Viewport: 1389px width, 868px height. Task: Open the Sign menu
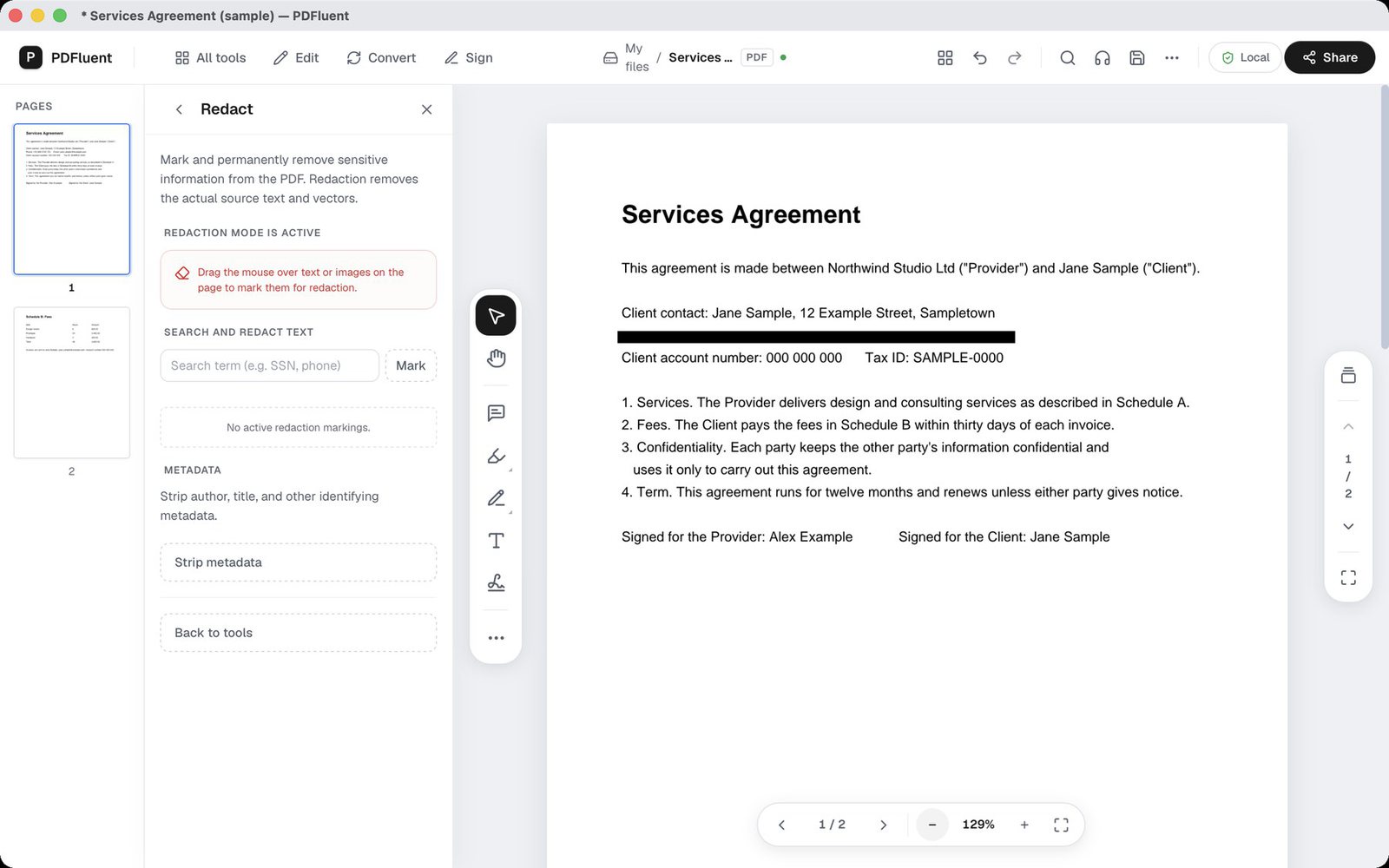[x=469, y=57]
